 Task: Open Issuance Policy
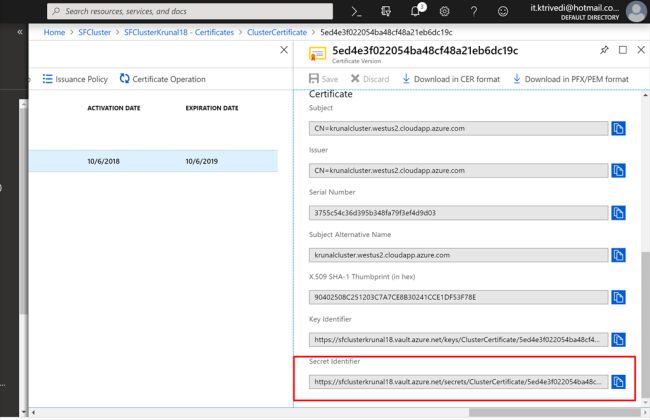click(75, 79)
